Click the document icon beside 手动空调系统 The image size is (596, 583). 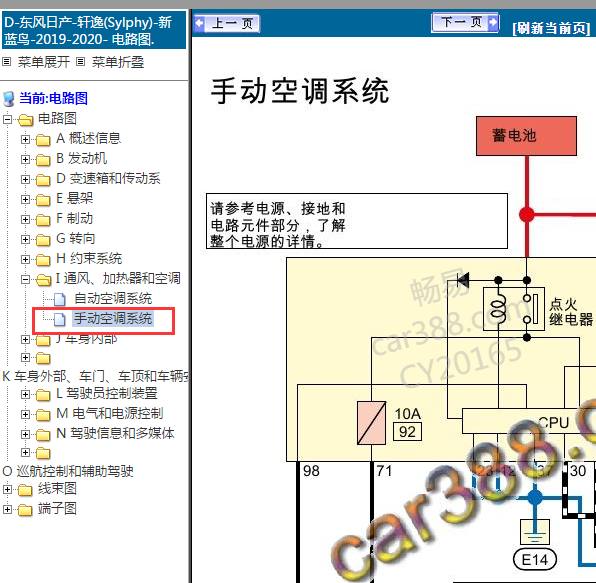coord(60,320)
